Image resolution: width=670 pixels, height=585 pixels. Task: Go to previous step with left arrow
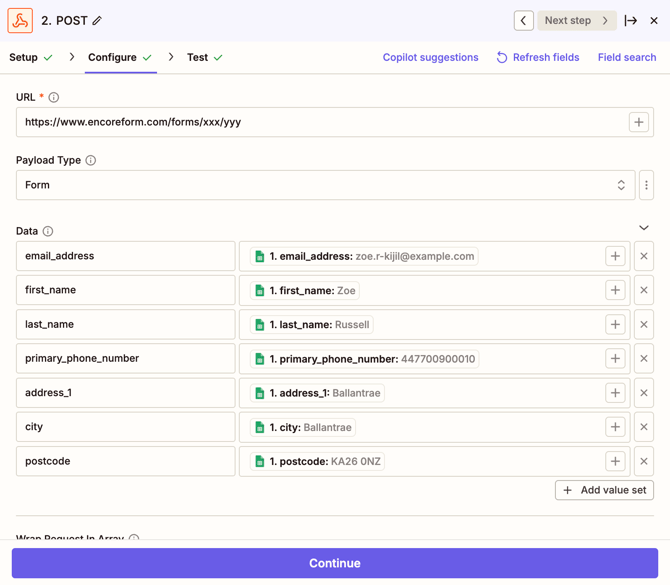tap(523, 20)
